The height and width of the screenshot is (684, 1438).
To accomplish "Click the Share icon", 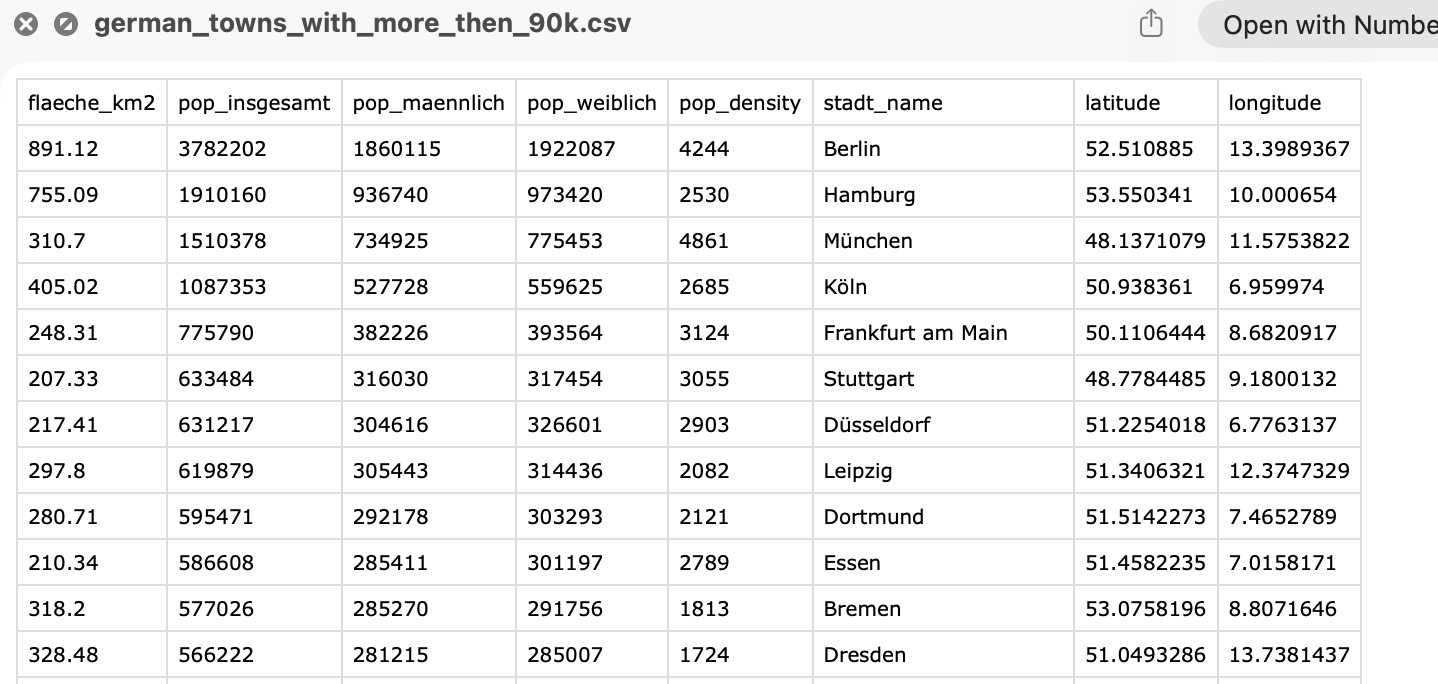I will (1150, 22).
